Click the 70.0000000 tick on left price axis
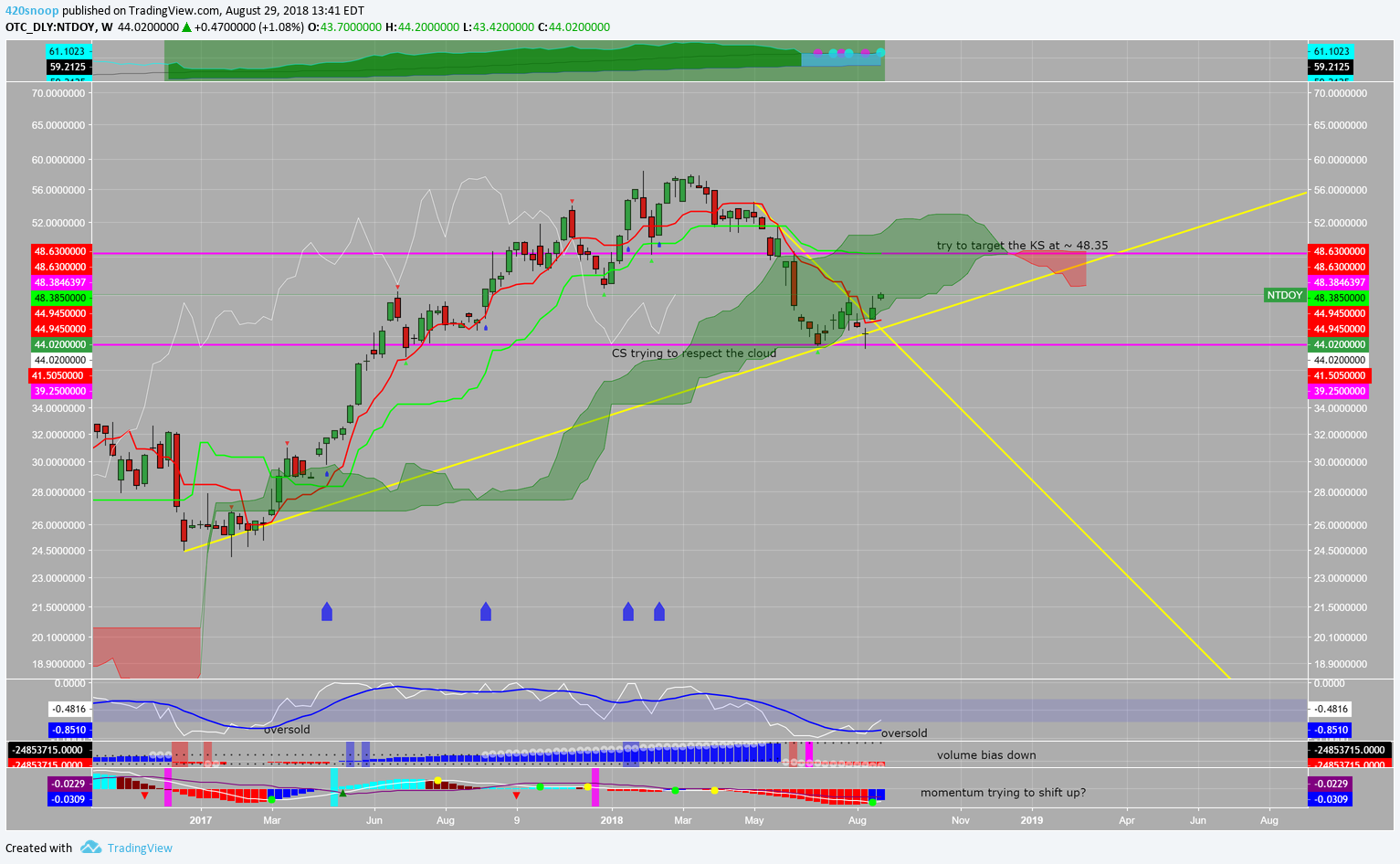This screenshot has width=1400, height=864. tap(60, 94)
